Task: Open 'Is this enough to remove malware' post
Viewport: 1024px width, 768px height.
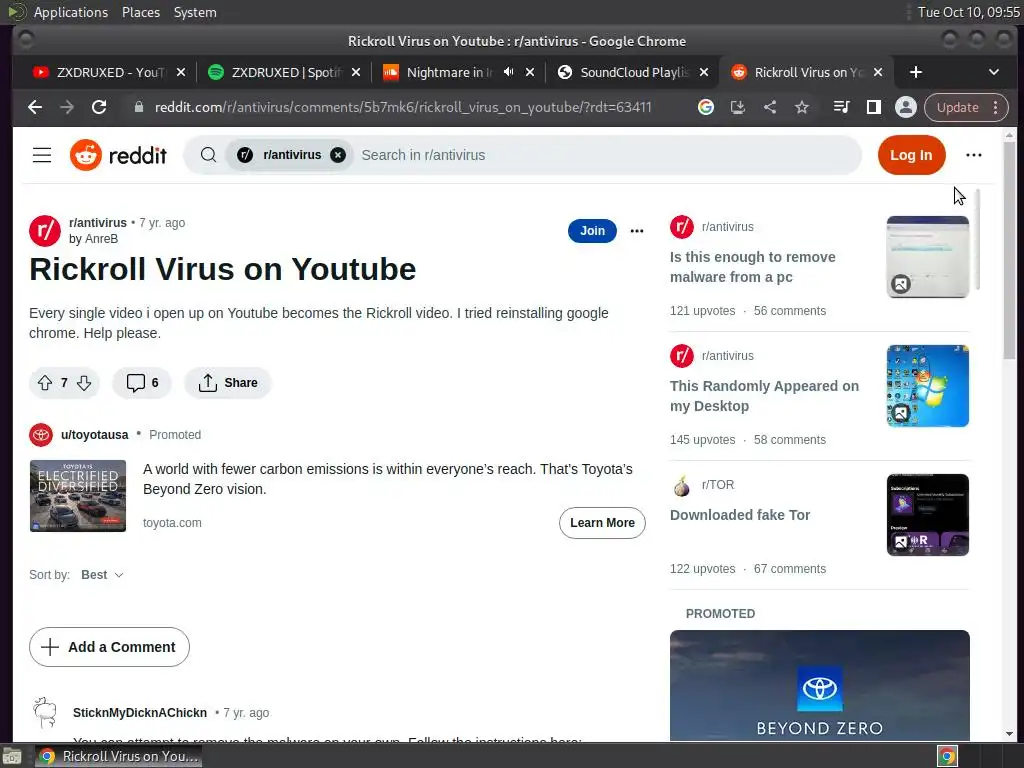Action: 752,267
